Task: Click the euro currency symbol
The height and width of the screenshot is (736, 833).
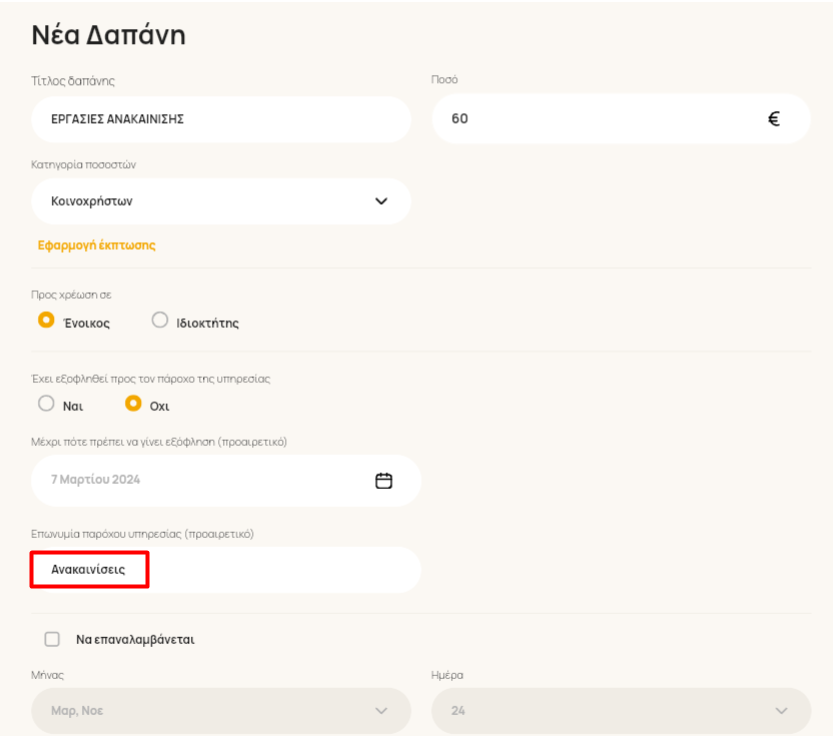Action: tap(774, 119)
